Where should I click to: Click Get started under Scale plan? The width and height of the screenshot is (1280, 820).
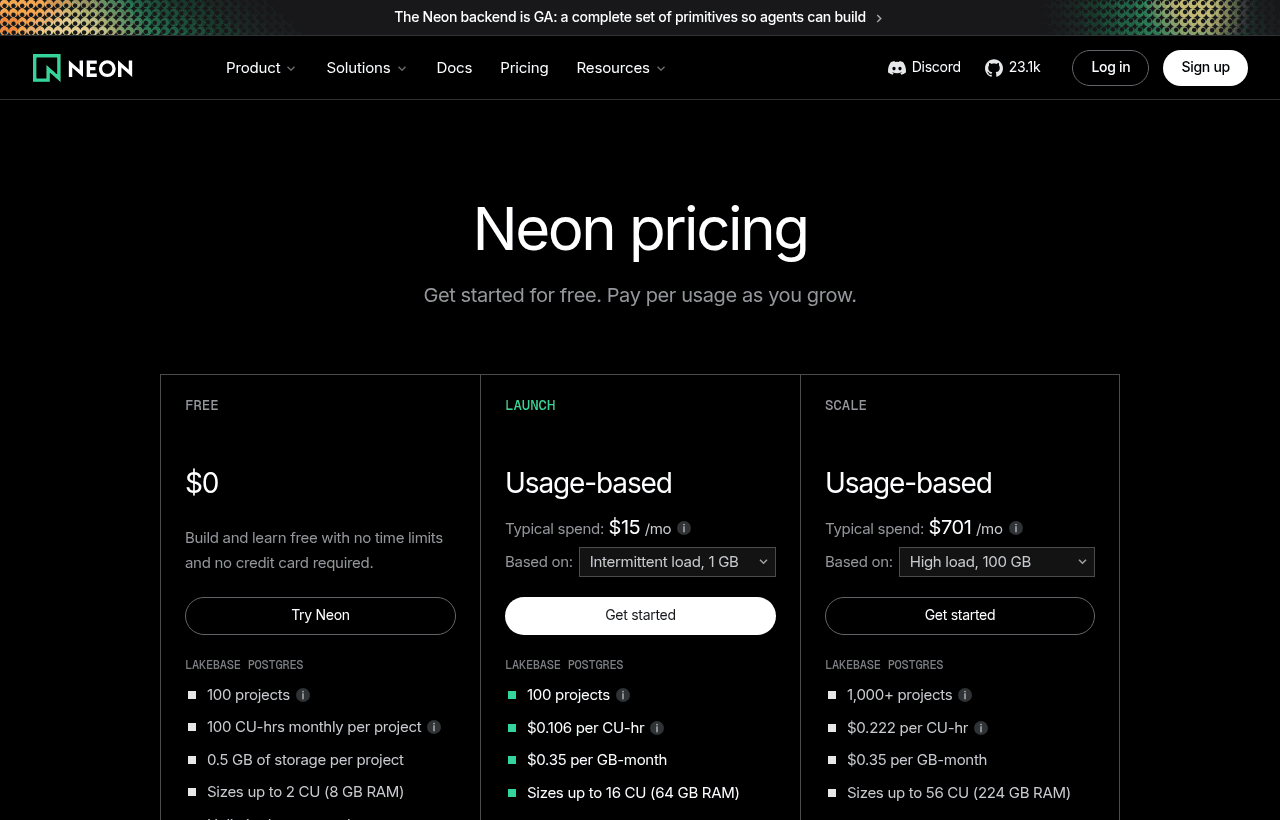point(960,616)
